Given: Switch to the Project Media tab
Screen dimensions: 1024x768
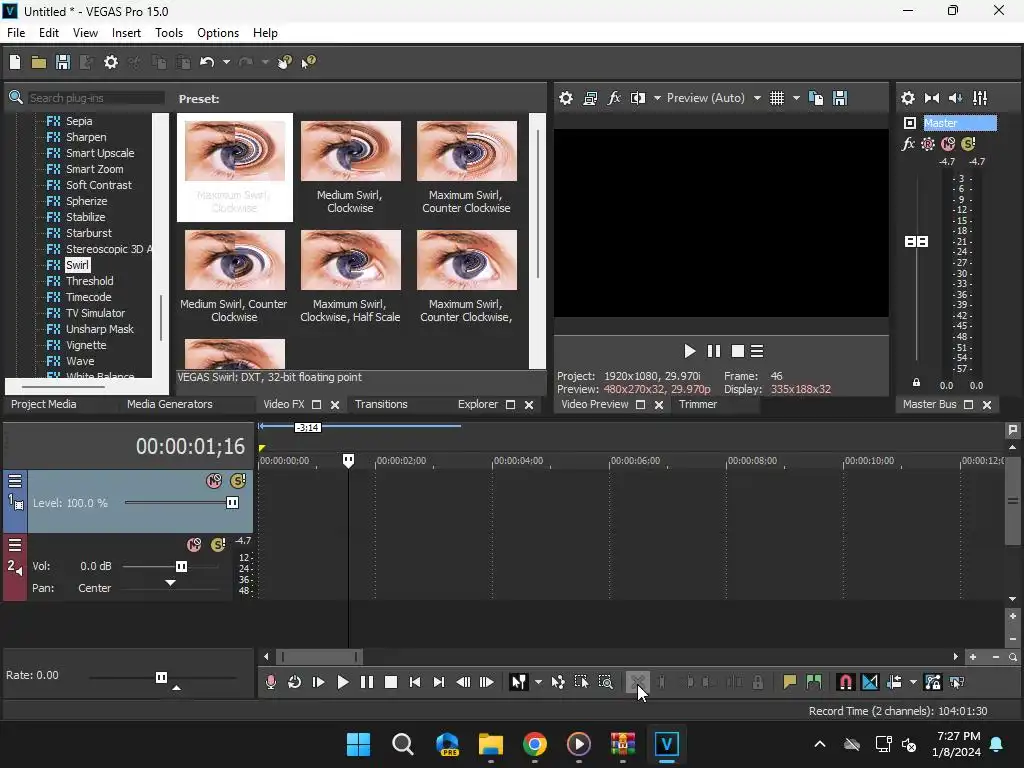Looking at the screenshot, I should pyautogui.click(x=44, y=404).
